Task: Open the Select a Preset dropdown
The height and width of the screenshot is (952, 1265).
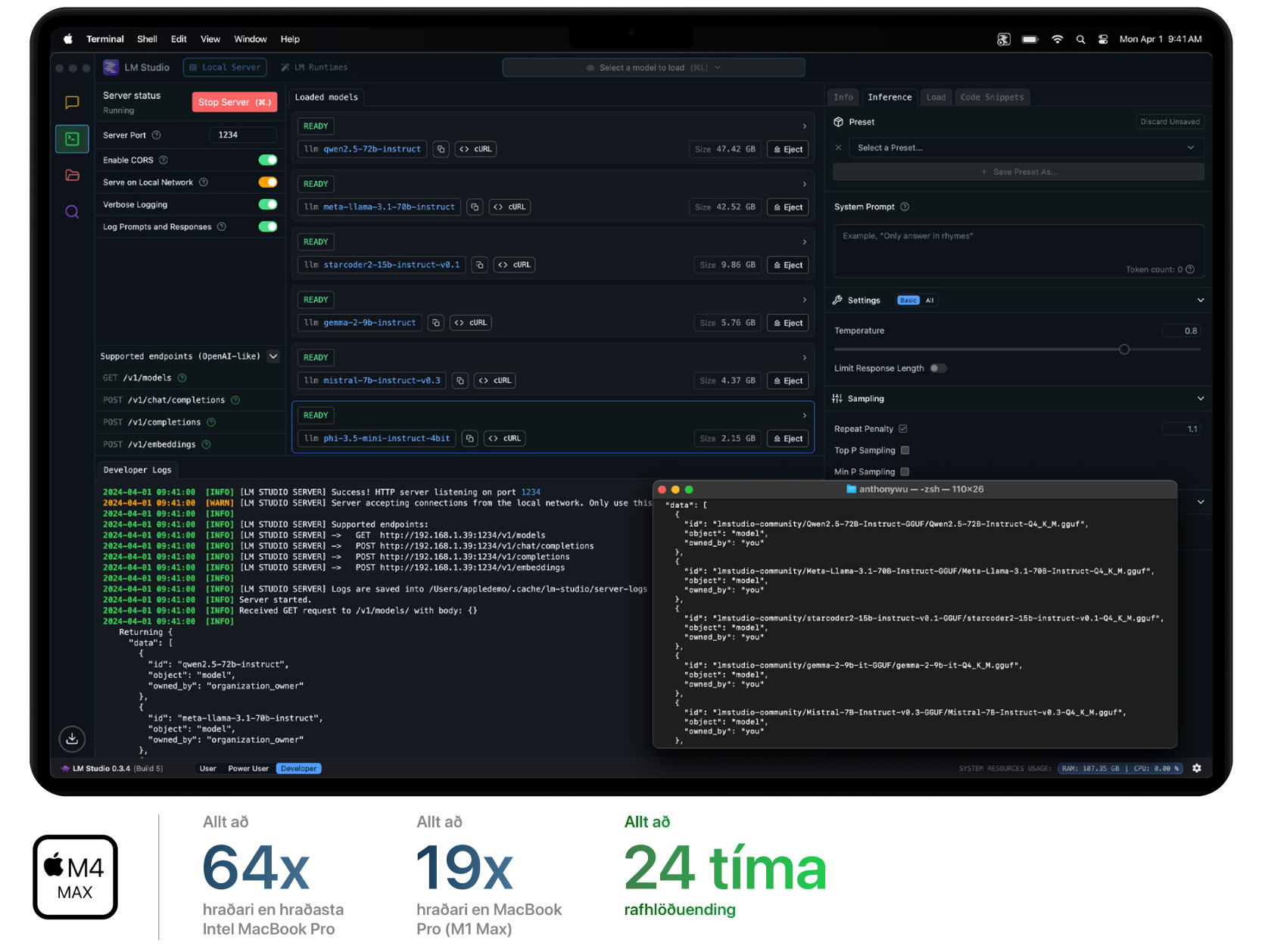Action: [x=1025, y=148]
